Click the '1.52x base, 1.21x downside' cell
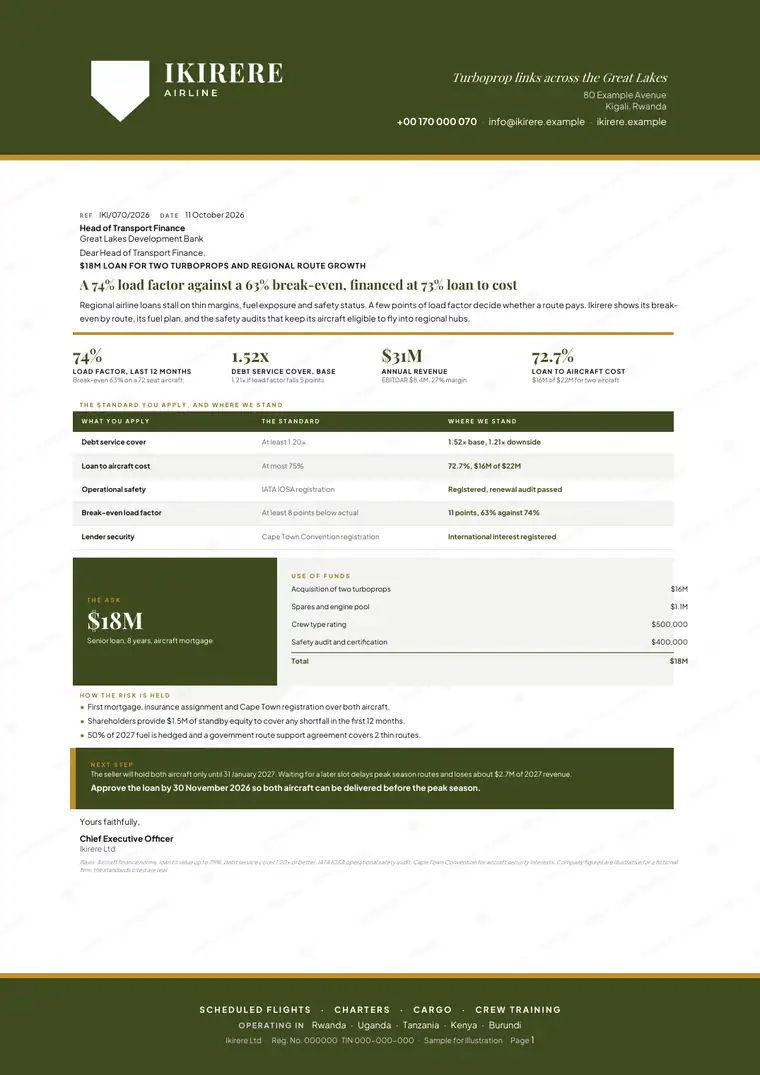Image resolution: width=760 pixels, height=1075 pixels. pyautogui.click(x=494, y=442)
